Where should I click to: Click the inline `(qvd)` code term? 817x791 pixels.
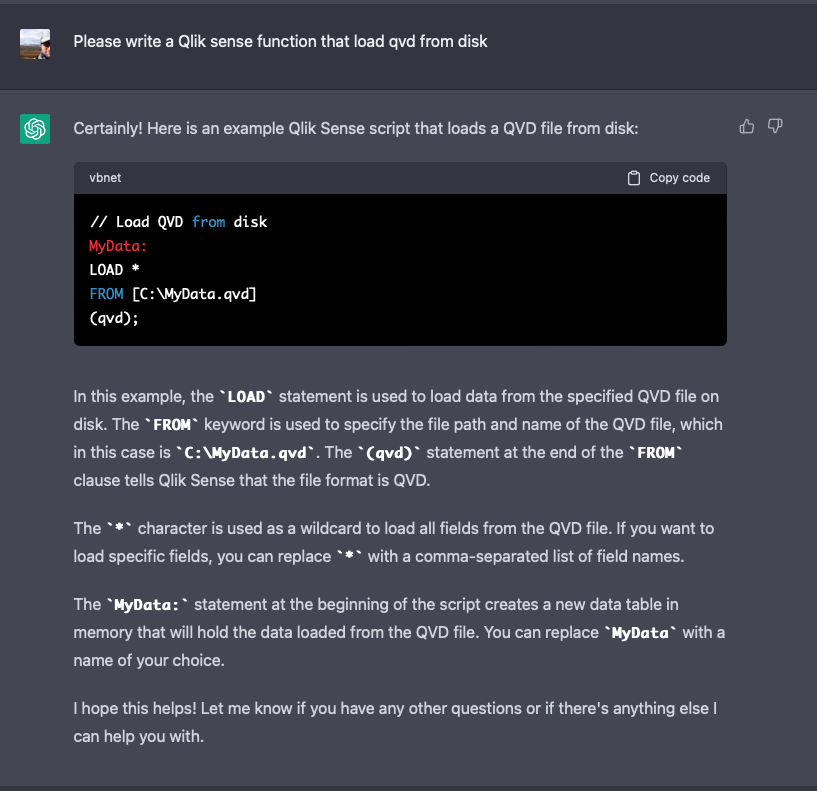tap(389, 453)
